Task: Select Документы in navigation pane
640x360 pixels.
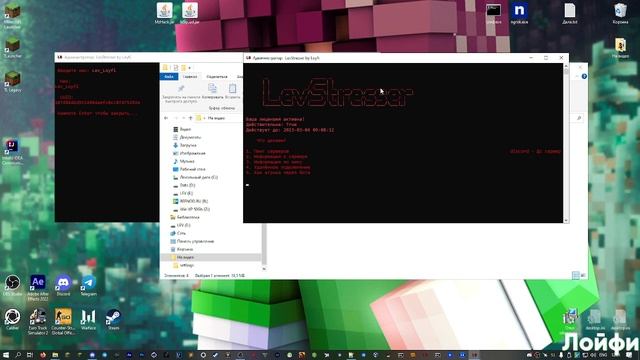Action: pos(190,137)
